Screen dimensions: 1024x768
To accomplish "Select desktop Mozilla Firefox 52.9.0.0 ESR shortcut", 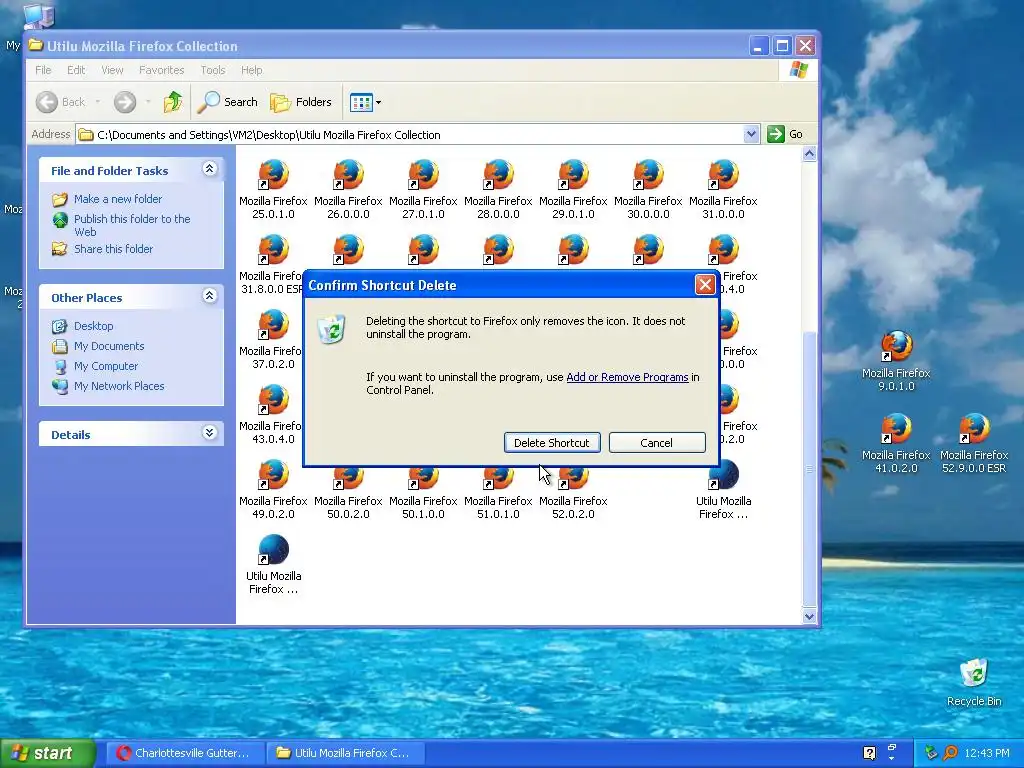I will (974, 443).
